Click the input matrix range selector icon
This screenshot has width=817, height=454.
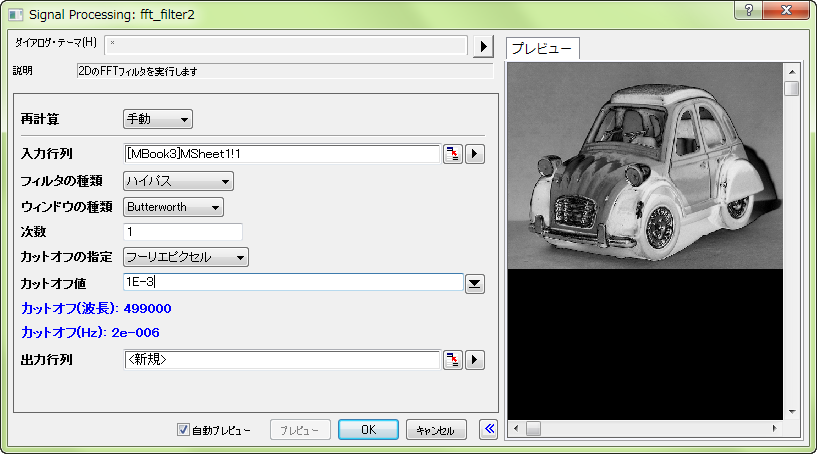(x=453, y=154)
